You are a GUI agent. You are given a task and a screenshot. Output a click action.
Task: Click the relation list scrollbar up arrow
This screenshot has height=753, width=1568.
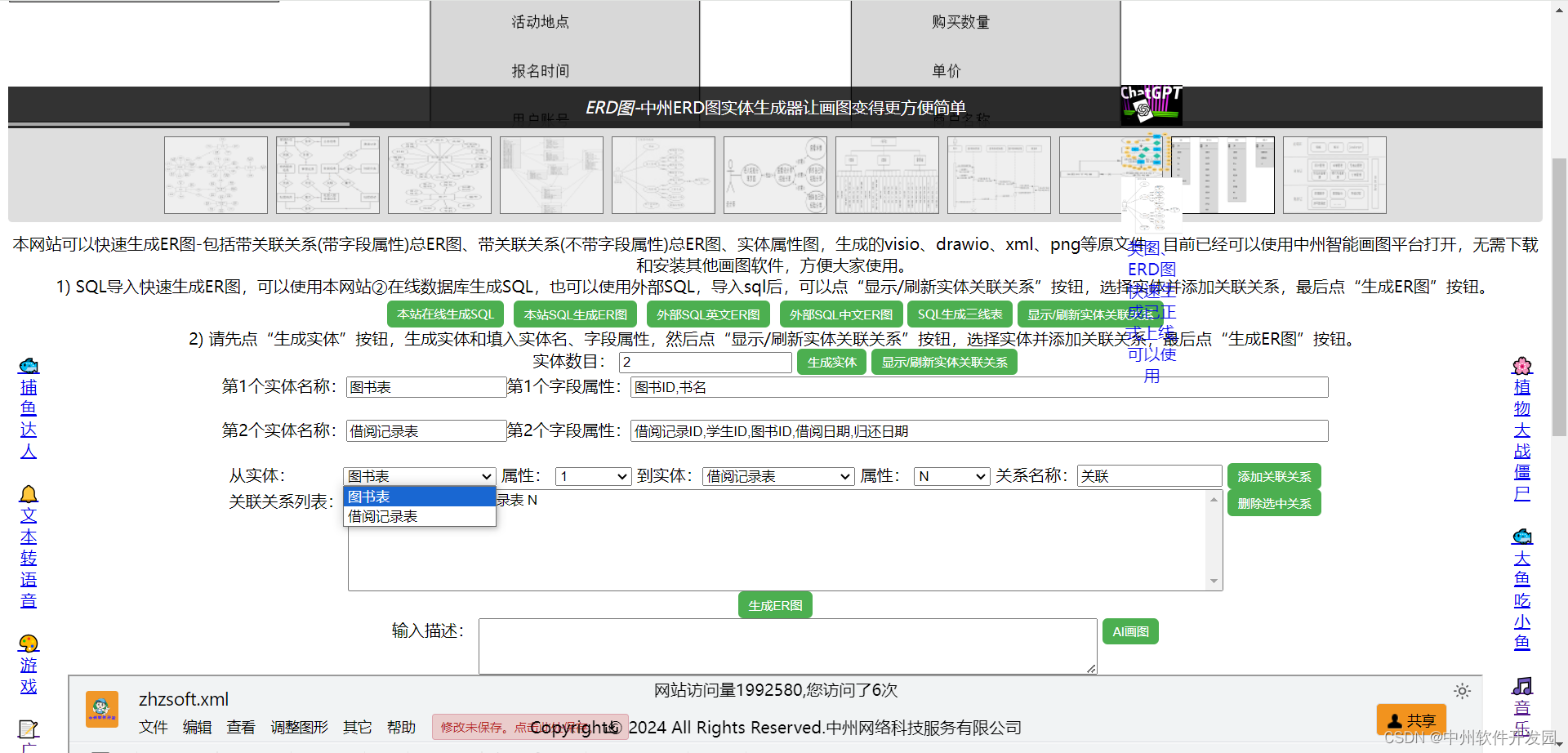1214,499
